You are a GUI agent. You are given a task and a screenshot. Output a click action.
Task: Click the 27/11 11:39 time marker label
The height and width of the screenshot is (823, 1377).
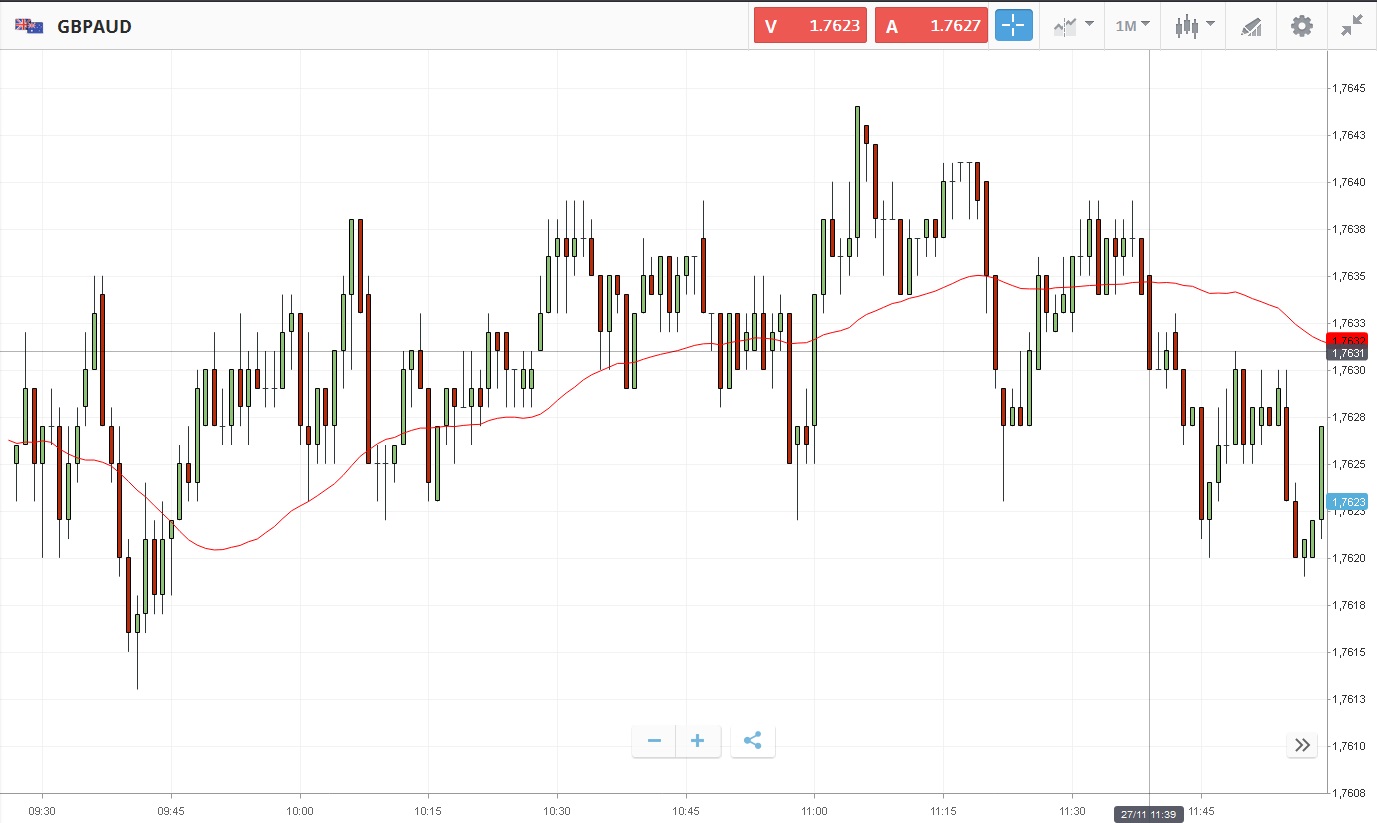[x=1148, y=813]
